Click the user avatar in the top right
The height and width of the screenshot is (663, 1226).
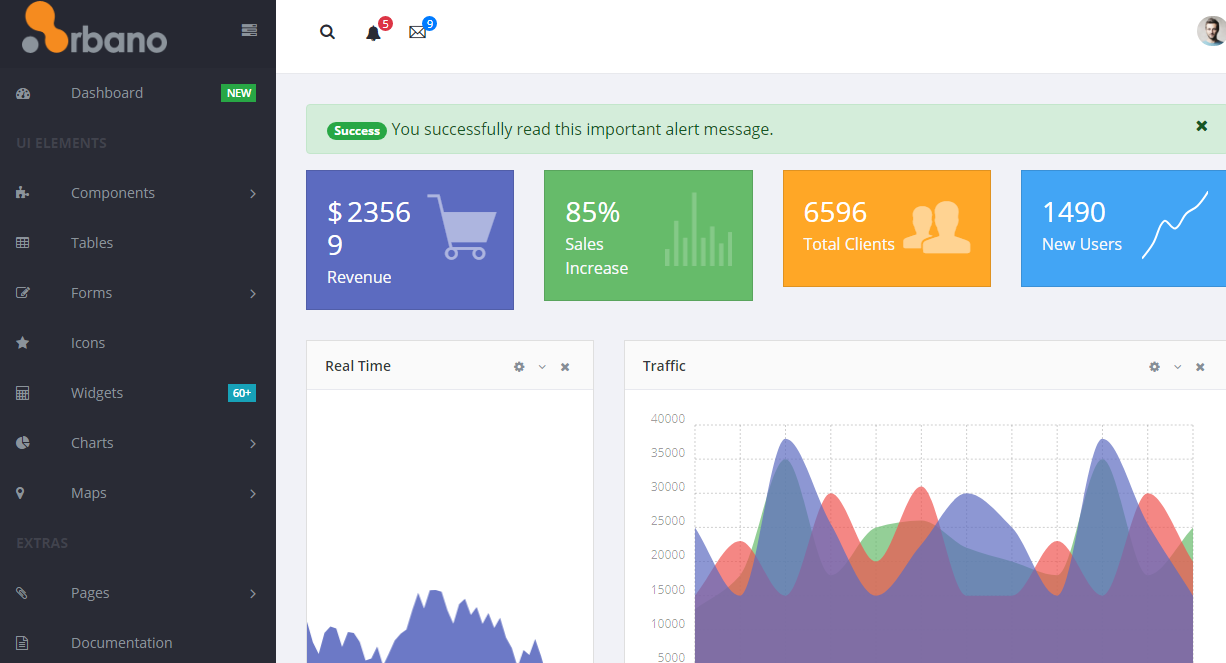1210,30
